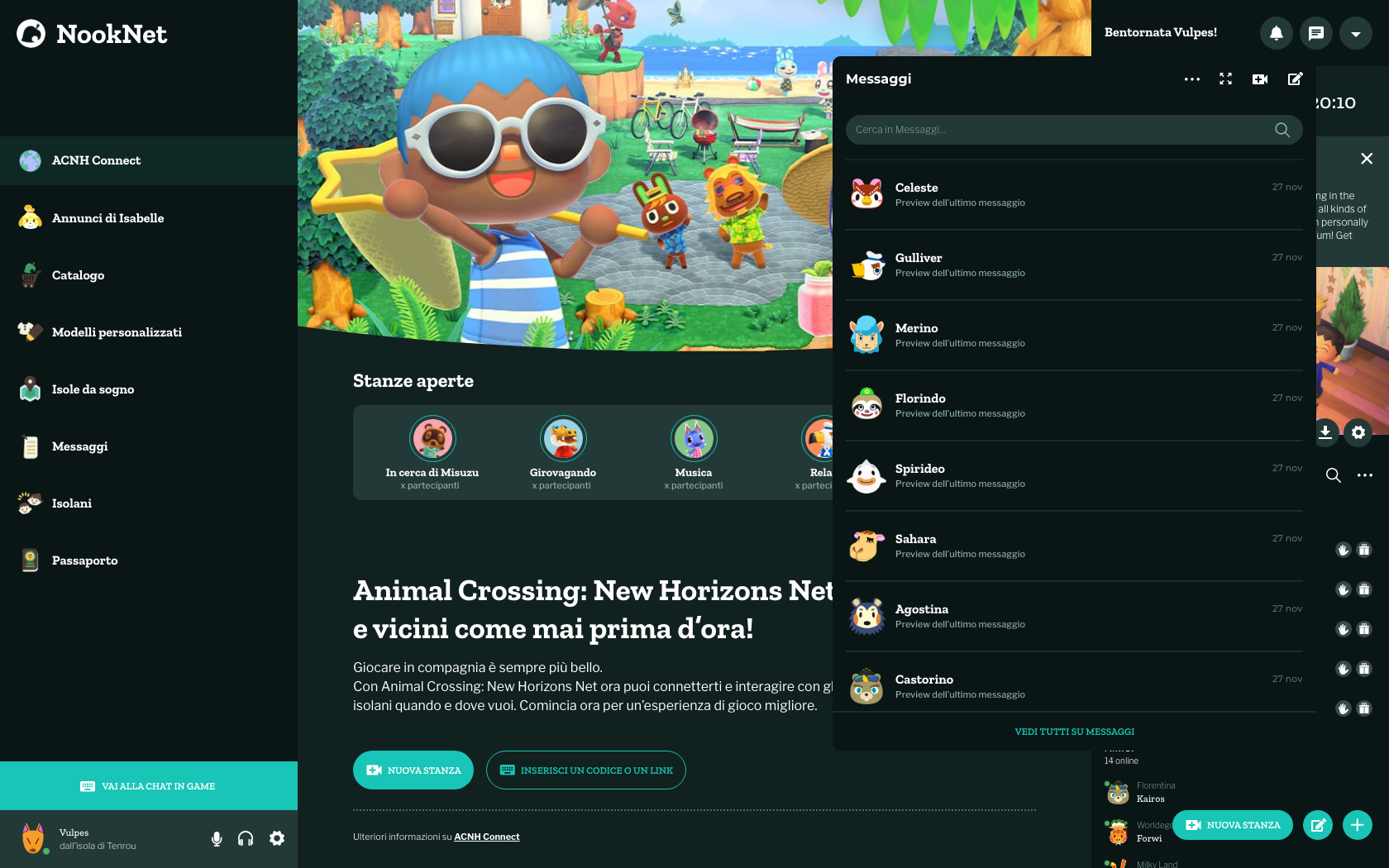Click the floating plus round button

tap(1358, 825)
